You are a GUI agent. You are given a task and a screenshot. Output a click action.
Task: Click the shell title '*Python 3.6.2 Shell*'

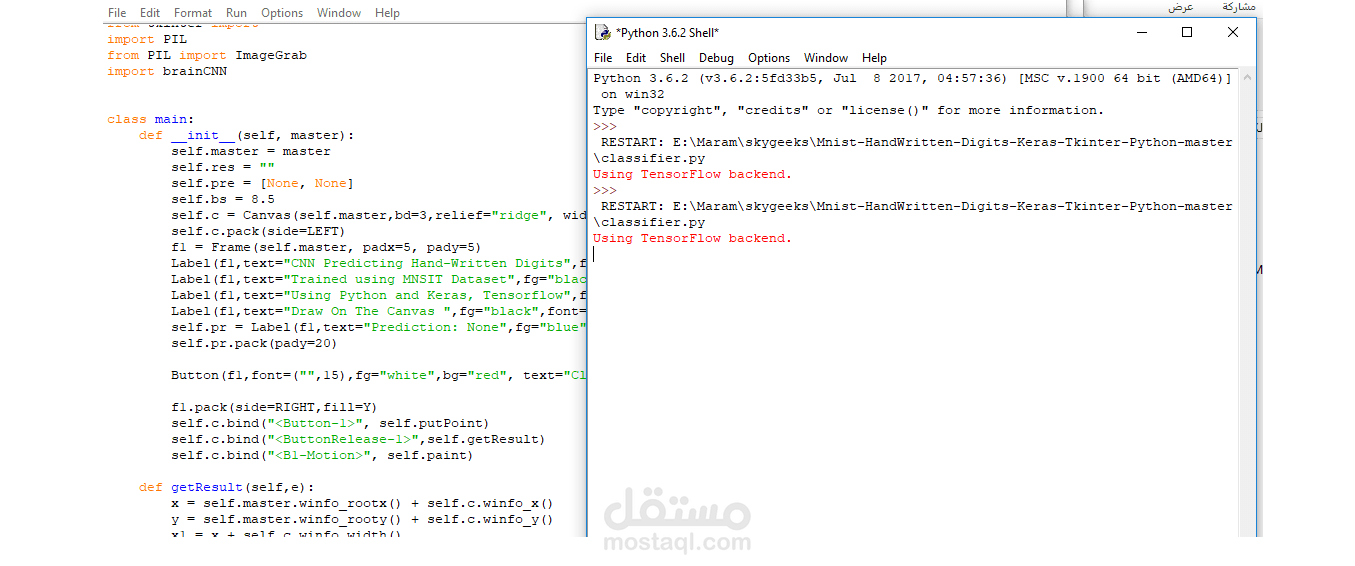coord(667,33)
